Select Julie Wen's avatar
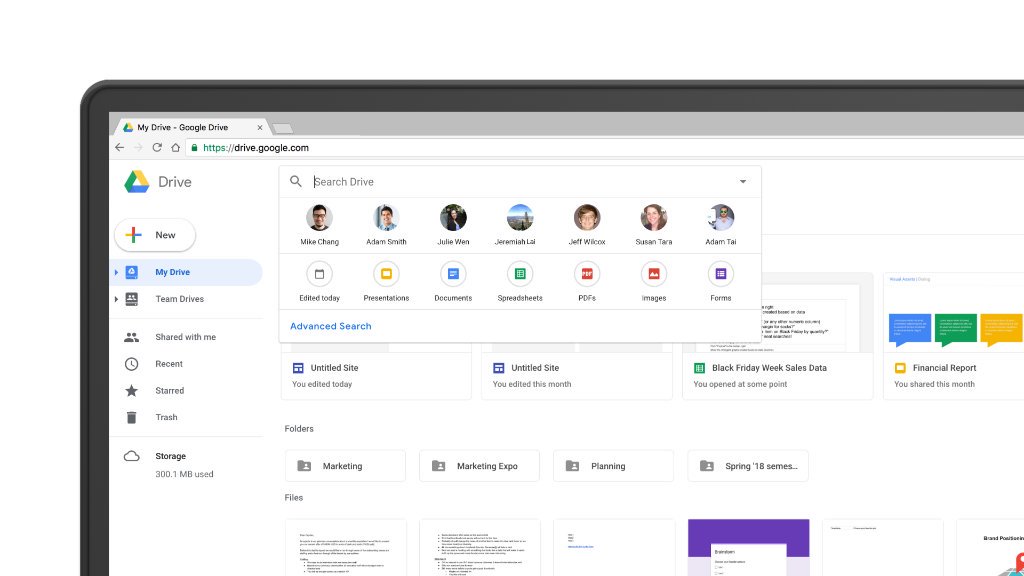Image resolution: width=1024 pixels, height=576 pixels. click(453, 217)
